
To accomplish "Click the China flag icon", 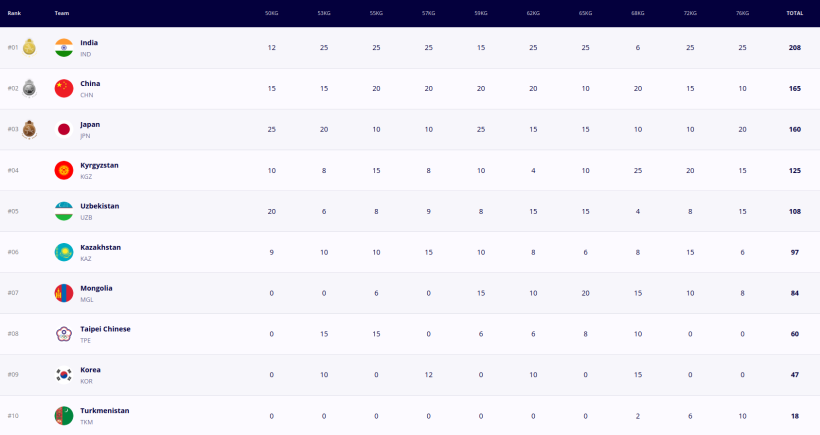I will 64,88.
